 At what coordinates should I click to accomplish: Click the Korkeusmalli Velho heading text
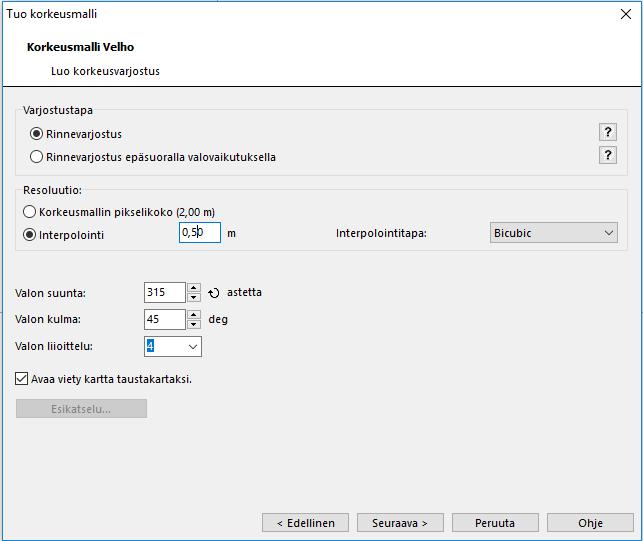click(80, 47)
